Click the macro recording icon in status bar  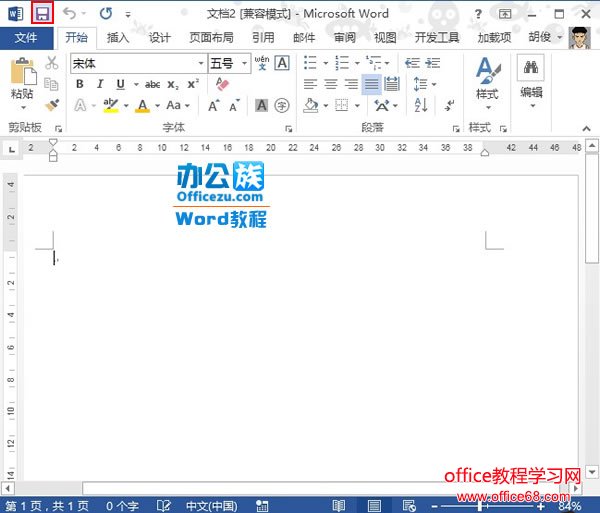pyautogui.click(x=262, y=506)
